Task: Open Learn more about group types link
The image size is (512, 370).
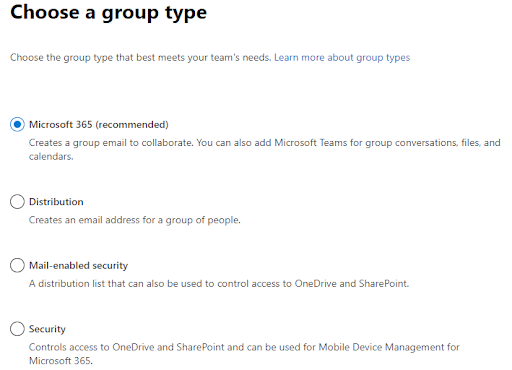Action: click(x=342, y=58)
